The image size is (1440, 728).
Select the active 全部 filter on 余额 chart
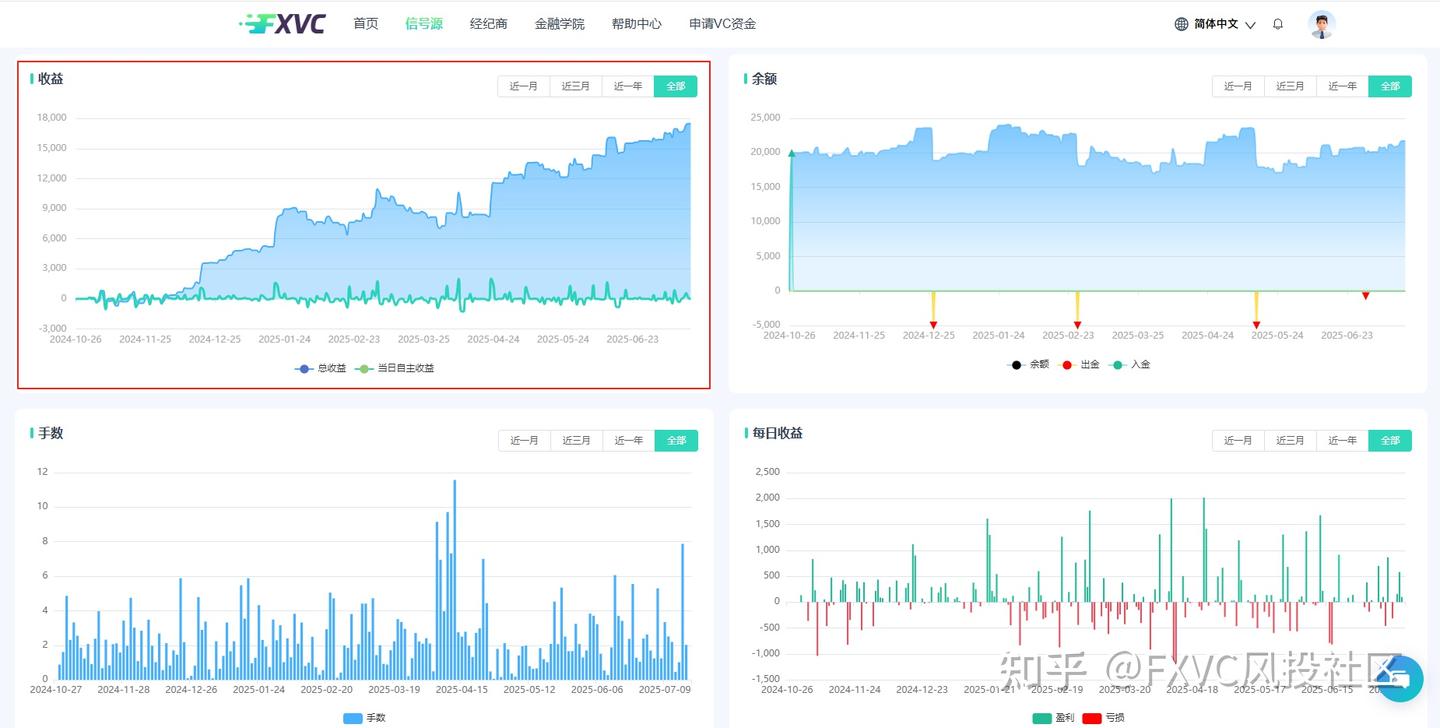point(1390,86)
